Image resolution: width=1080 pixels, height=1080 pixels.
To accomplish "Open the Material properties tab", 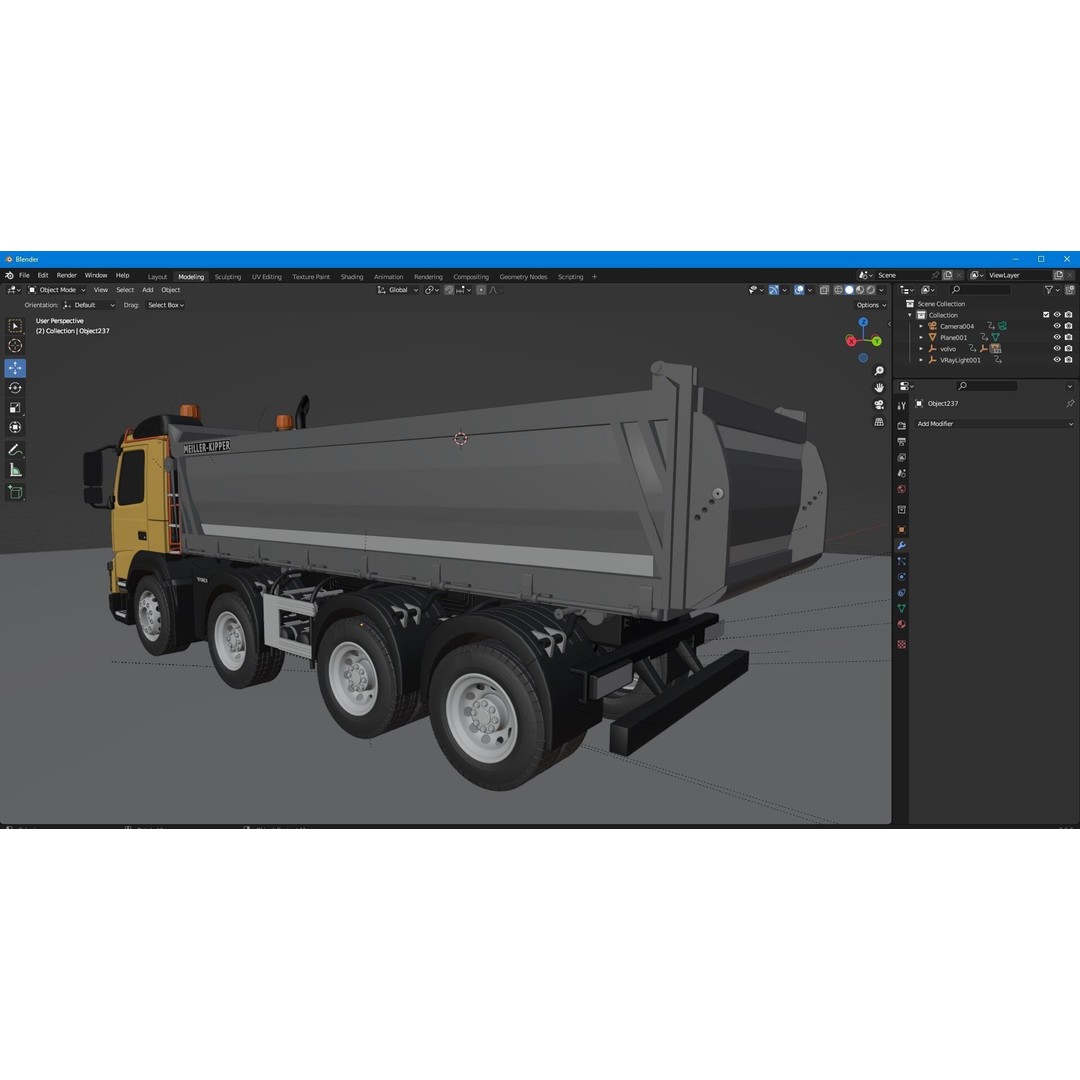I will coord(902,625).
